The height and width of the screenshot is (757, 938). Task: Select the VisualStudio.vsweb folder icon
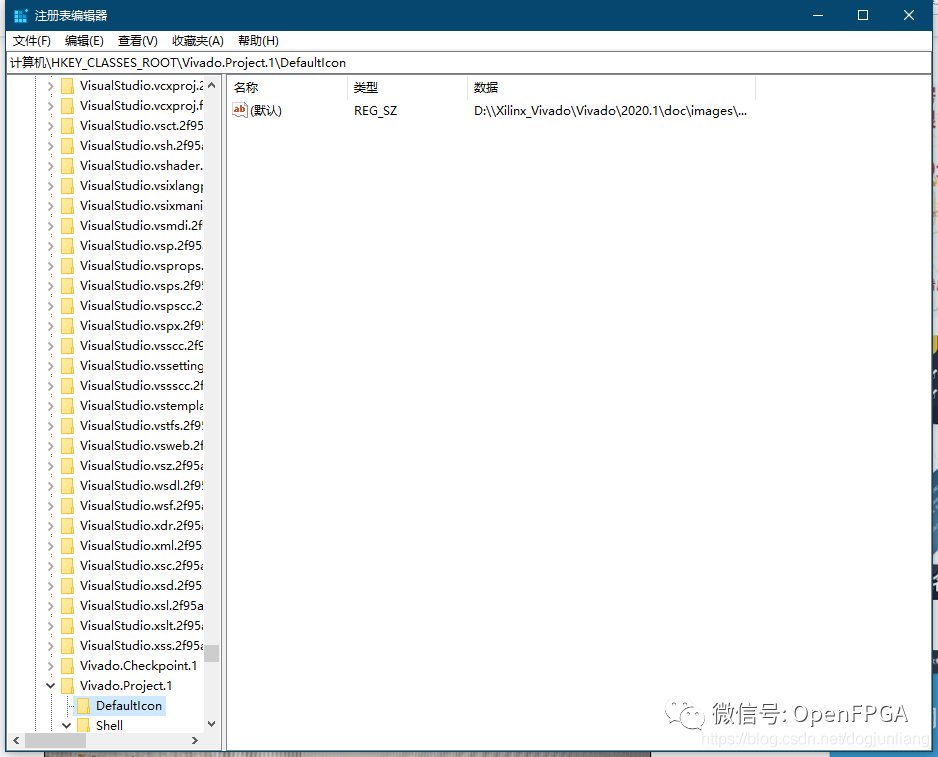(x=68, y=446)
